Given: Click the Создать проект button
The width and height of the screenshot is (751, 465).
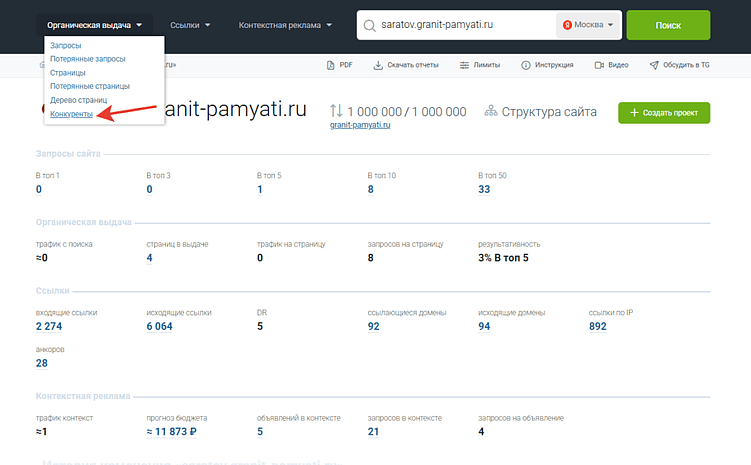Looking at the screenshot, I should (664, 113).
